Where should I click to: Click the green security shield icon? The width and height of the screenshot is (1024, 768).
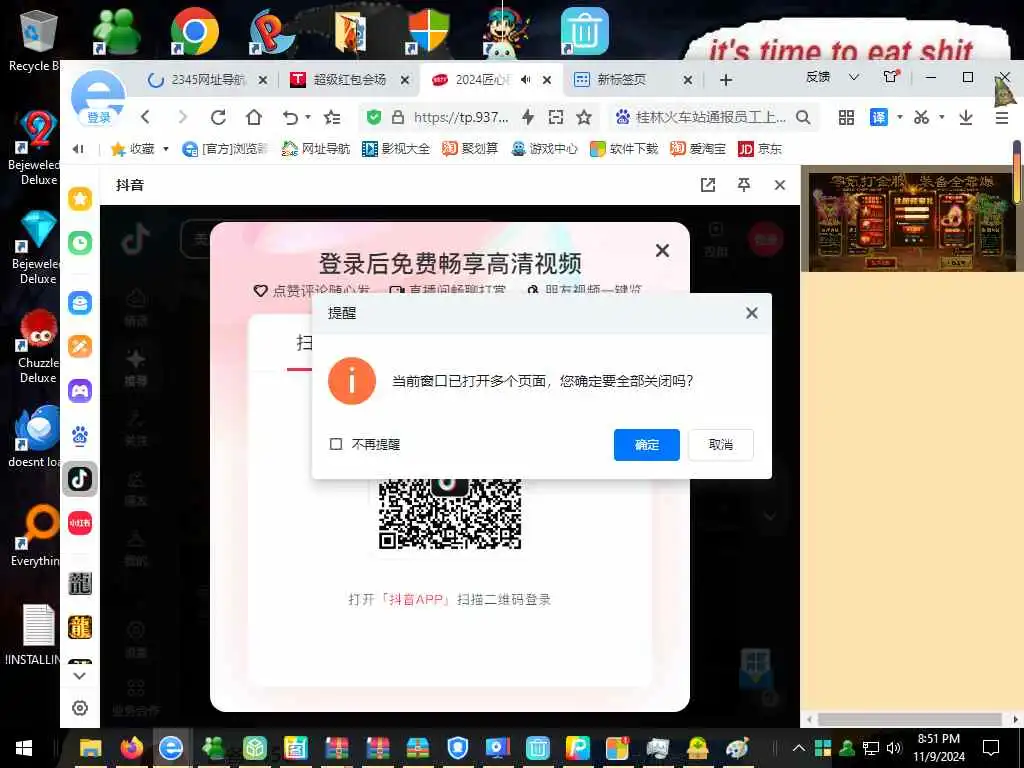tap(374, 118)
